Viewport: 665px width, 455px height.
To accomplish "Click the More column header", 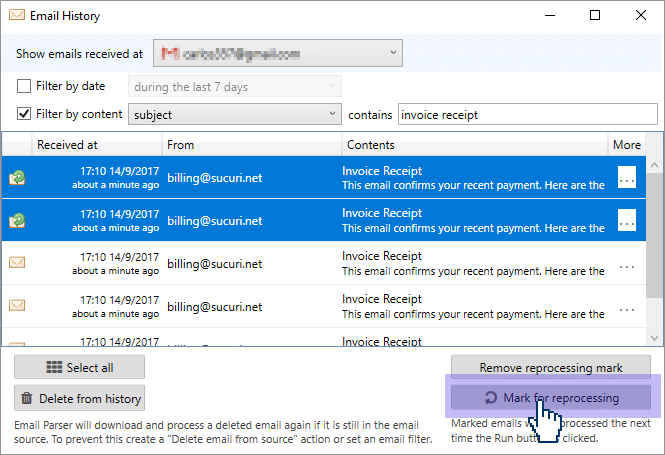I will [627, 145].
